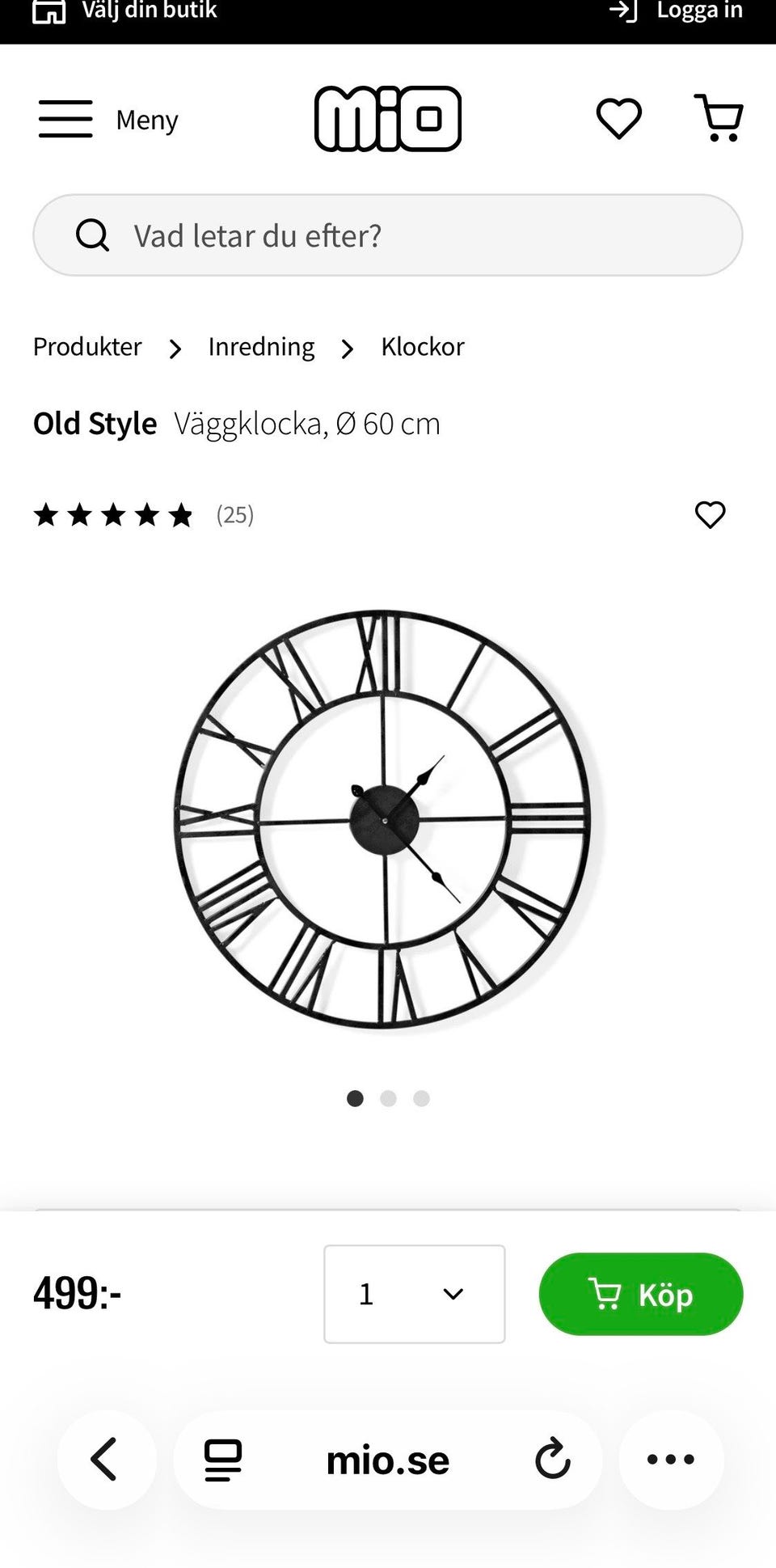Select the second image carousel dot
Image resolution: width=776 pixels, height=1568 pixels.
click(388, 1098)
